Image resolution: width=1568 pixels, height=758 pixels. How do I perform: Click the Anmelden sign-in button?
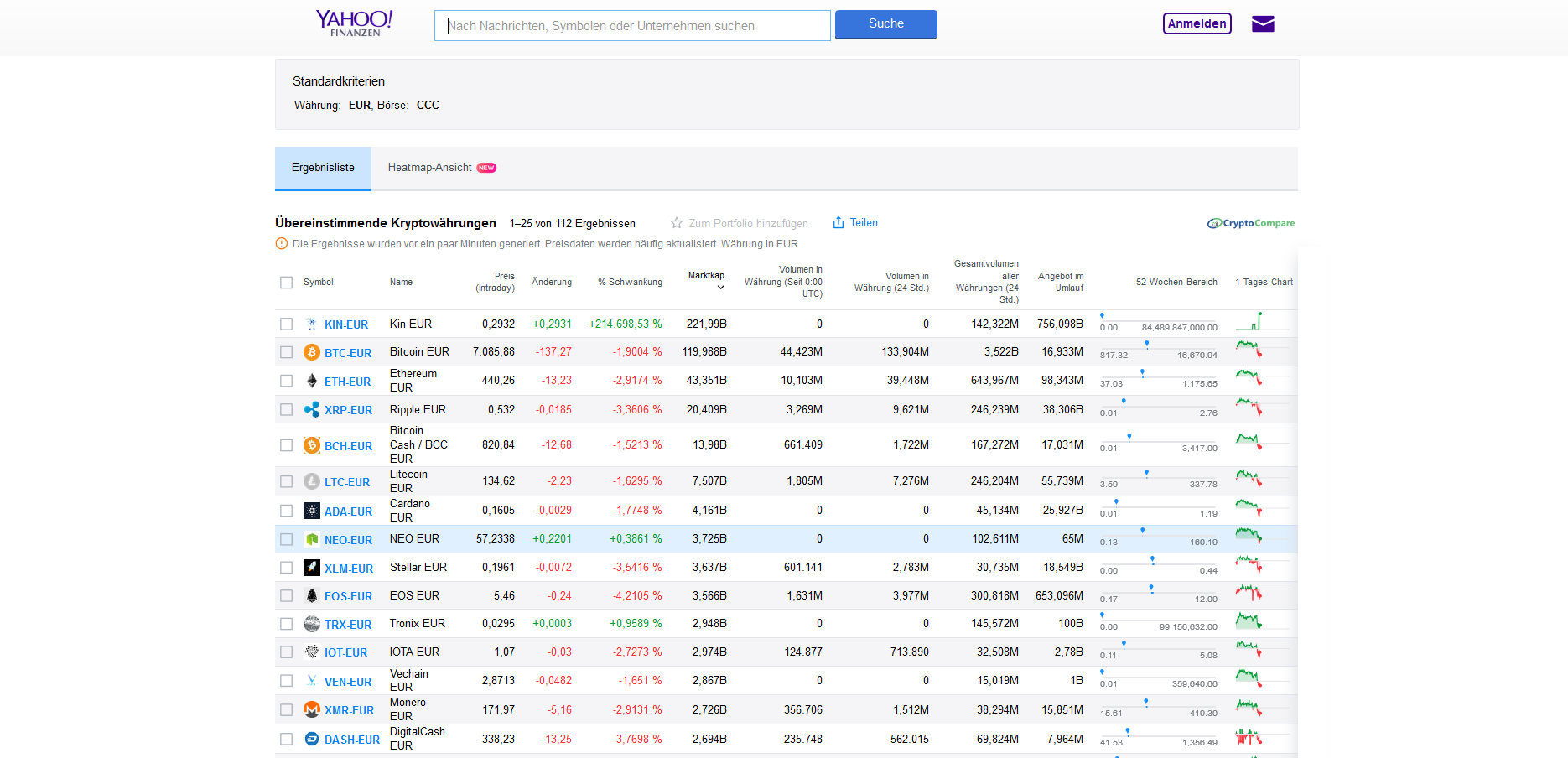pyautogui.click(x=1197, y=23)
